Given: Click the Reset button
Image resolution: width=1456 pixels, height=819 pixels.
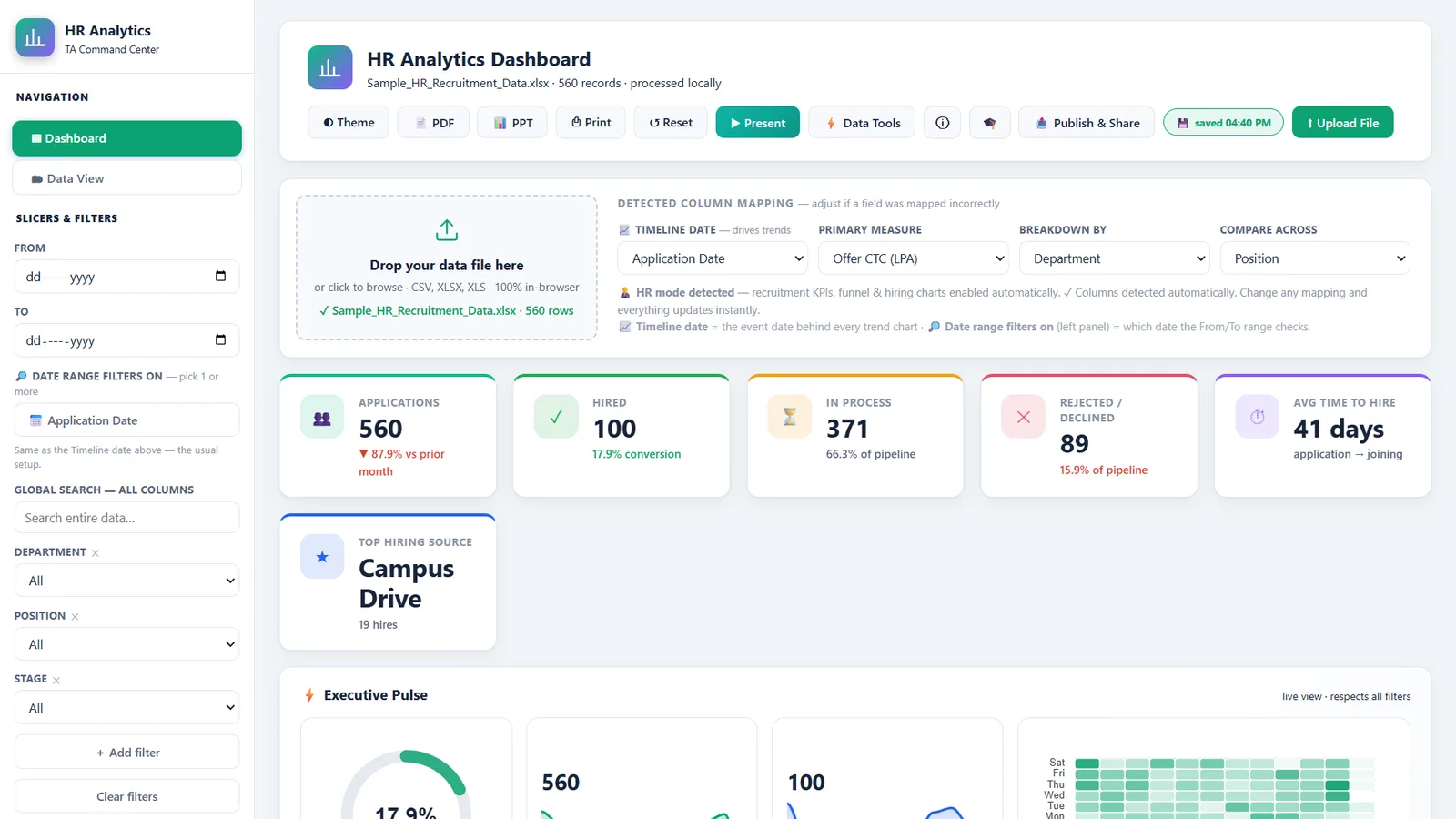Looking at the screenshot, I should click(671, 123).
